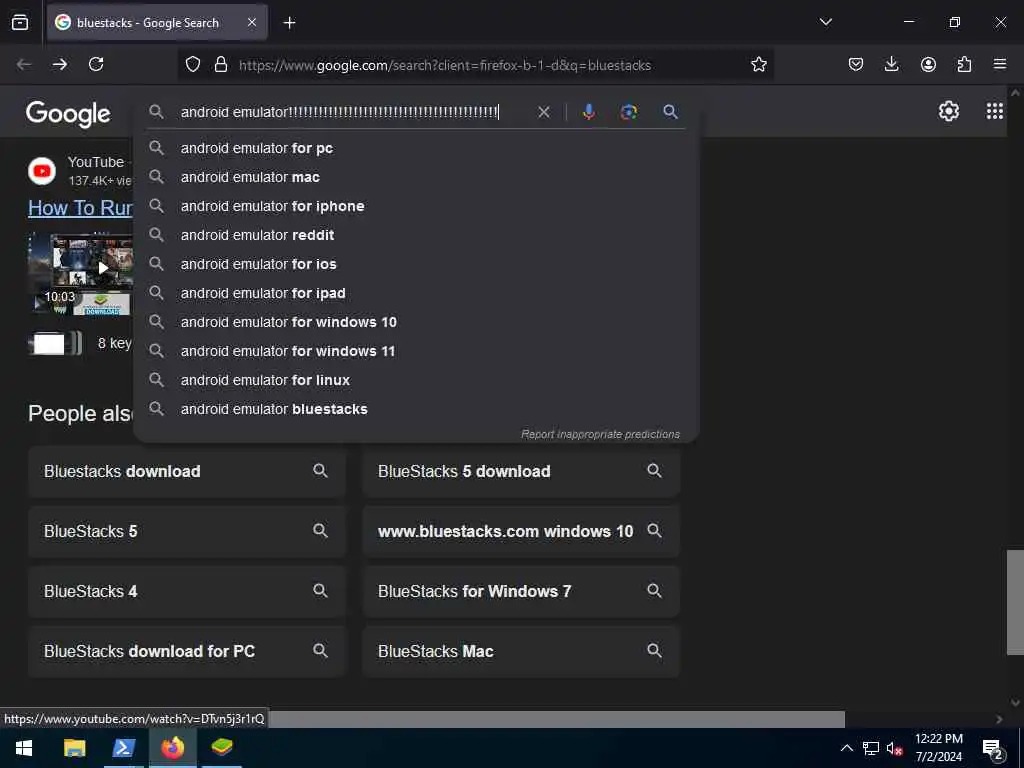The height and width of the screenshot is (768, 1024).
Task: Click the horizontal scrollbar thumb
Action: [x=555, y=719]
